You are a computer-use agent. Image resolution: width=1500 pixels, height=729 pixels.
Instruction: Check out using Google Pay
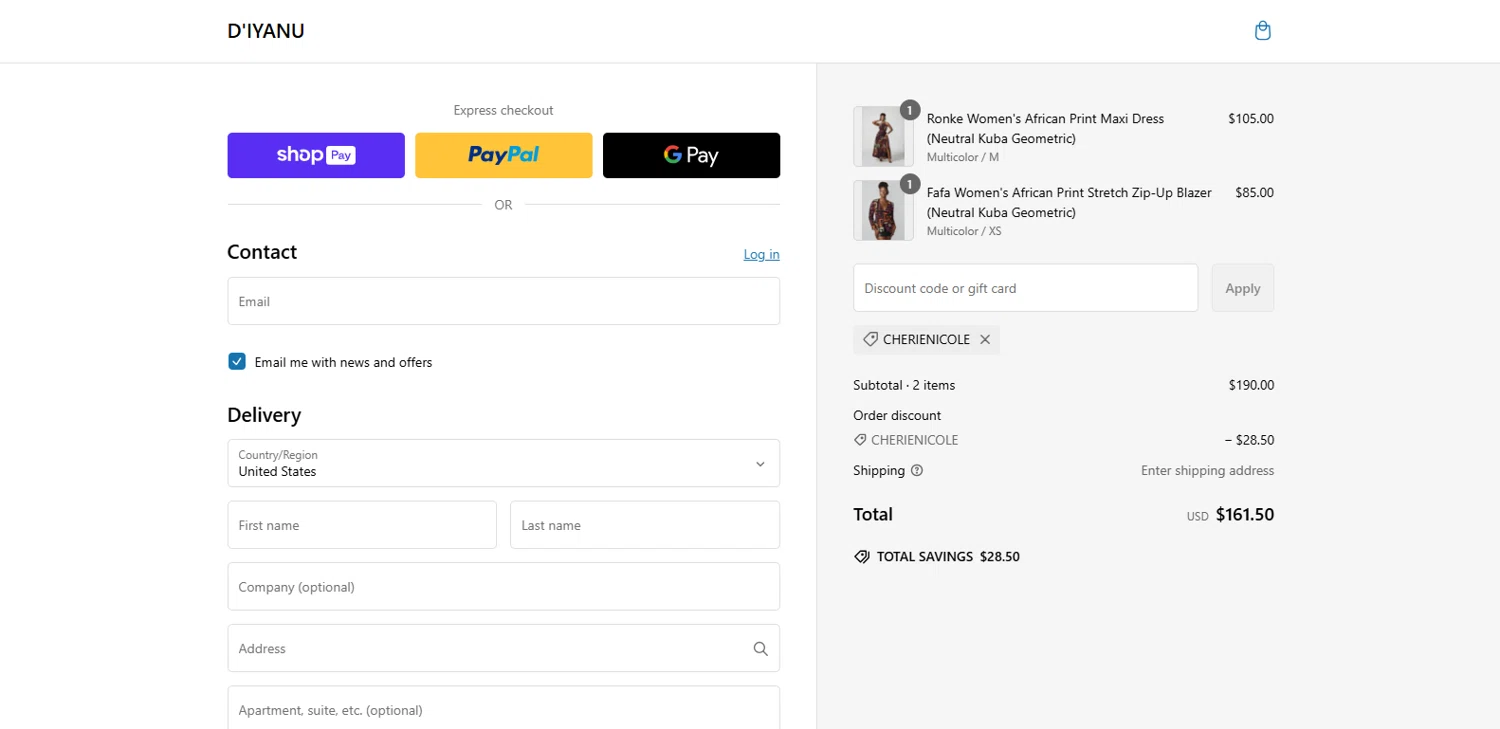(x=691, y=155)
